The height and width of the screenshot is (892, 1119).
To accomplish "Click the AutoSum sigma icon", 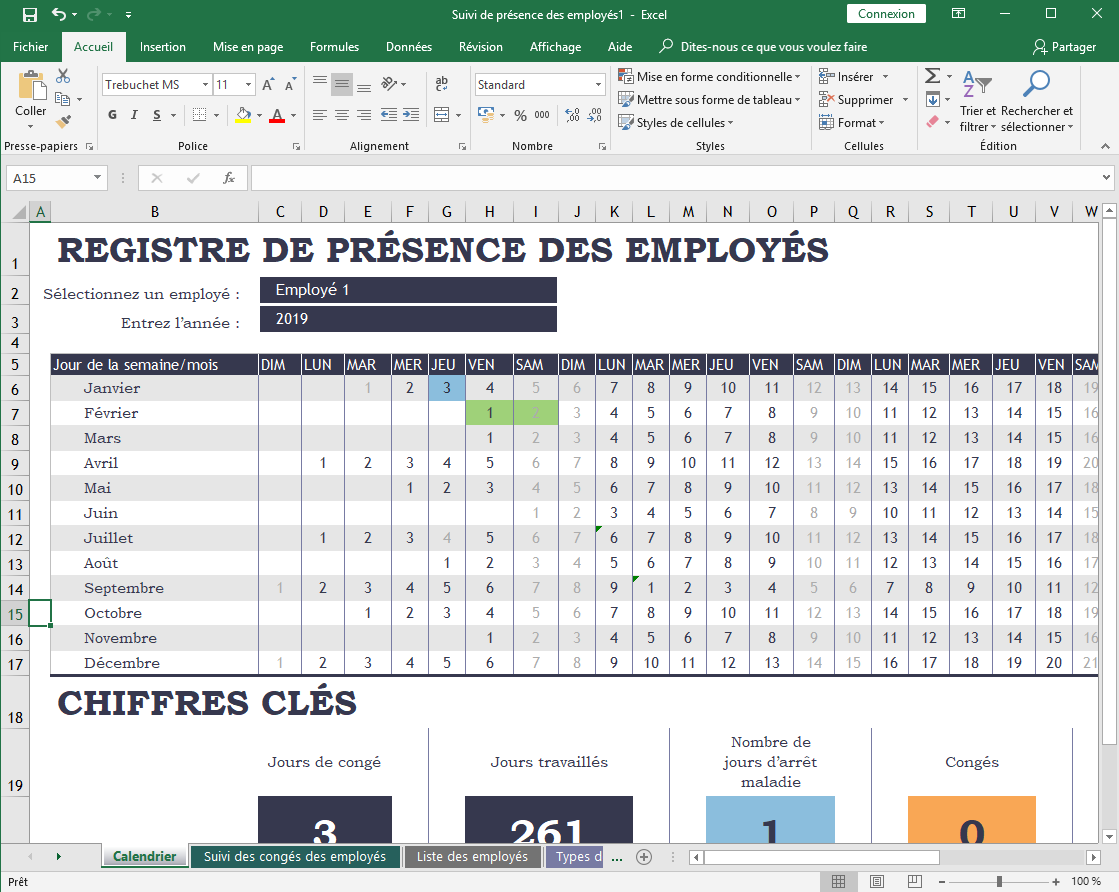I will coord(932,76).
